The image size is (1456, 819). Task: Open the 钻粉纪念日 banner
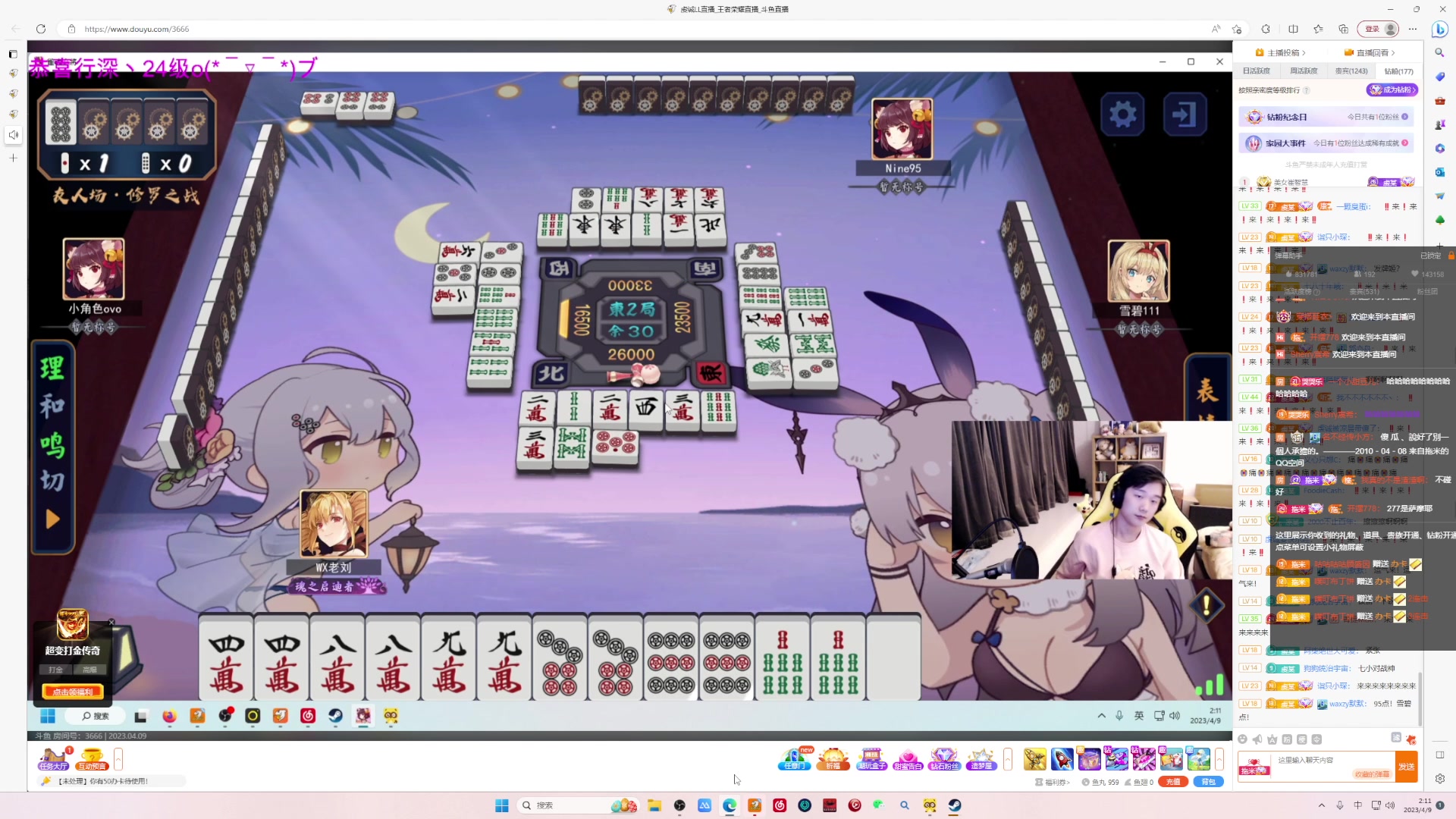[1326, 117]
